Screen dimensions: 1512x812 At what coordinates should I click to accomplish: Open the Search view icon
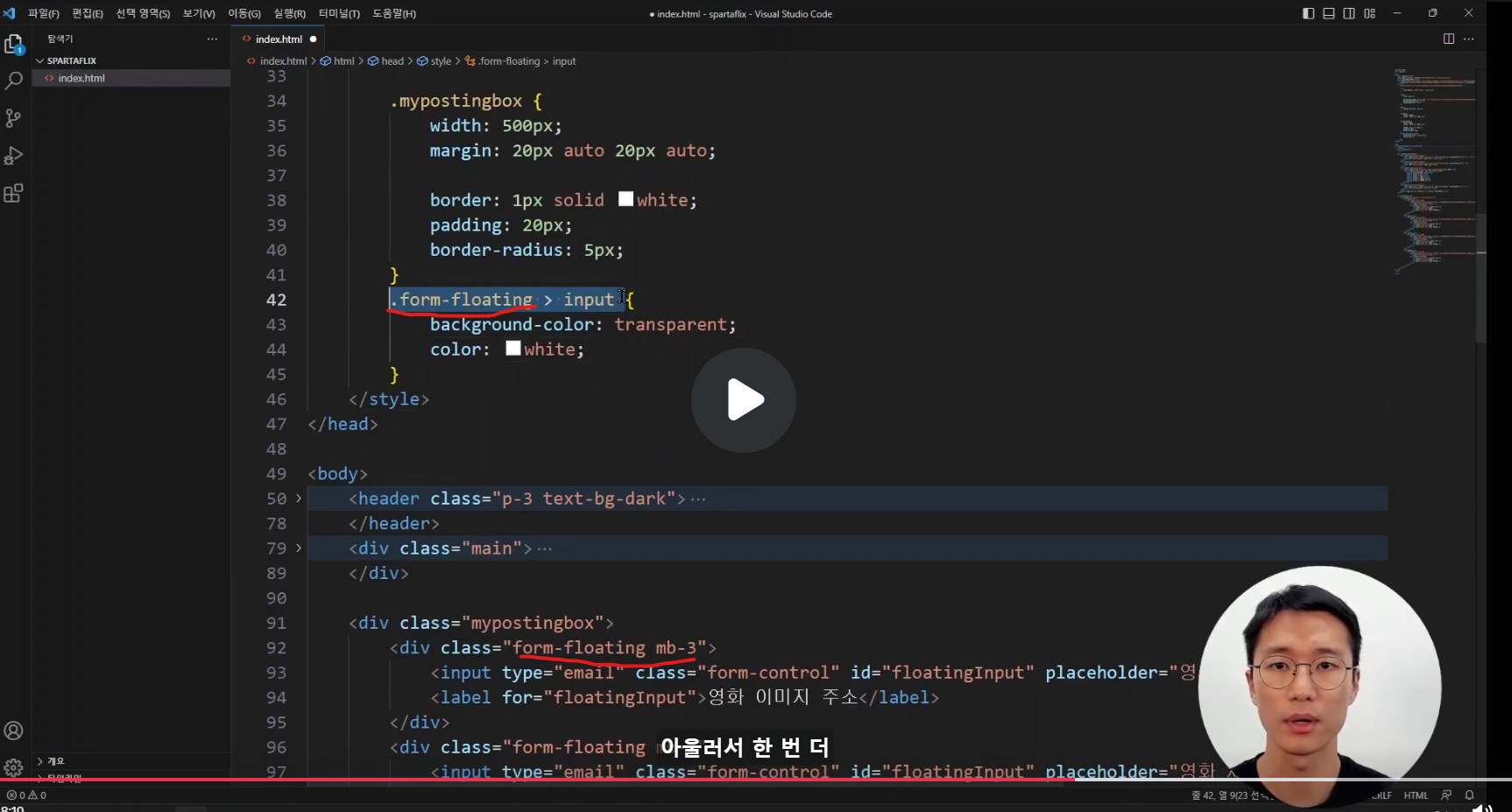(14, 81)
